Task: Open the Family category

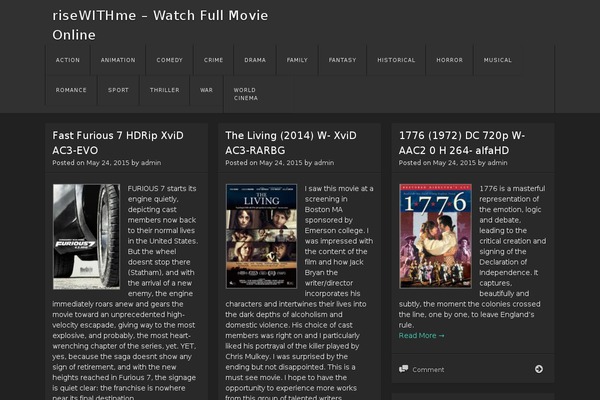Action: pos(297,60)
